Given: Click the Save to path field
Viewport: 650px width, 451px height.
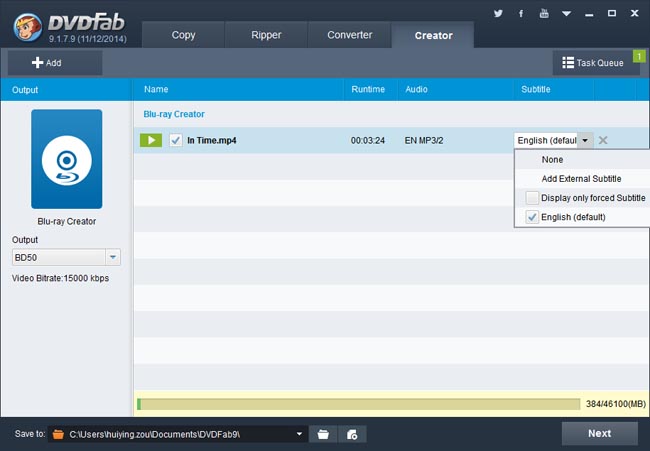Looking at the screenshot, I should click(x=177, y=434).
